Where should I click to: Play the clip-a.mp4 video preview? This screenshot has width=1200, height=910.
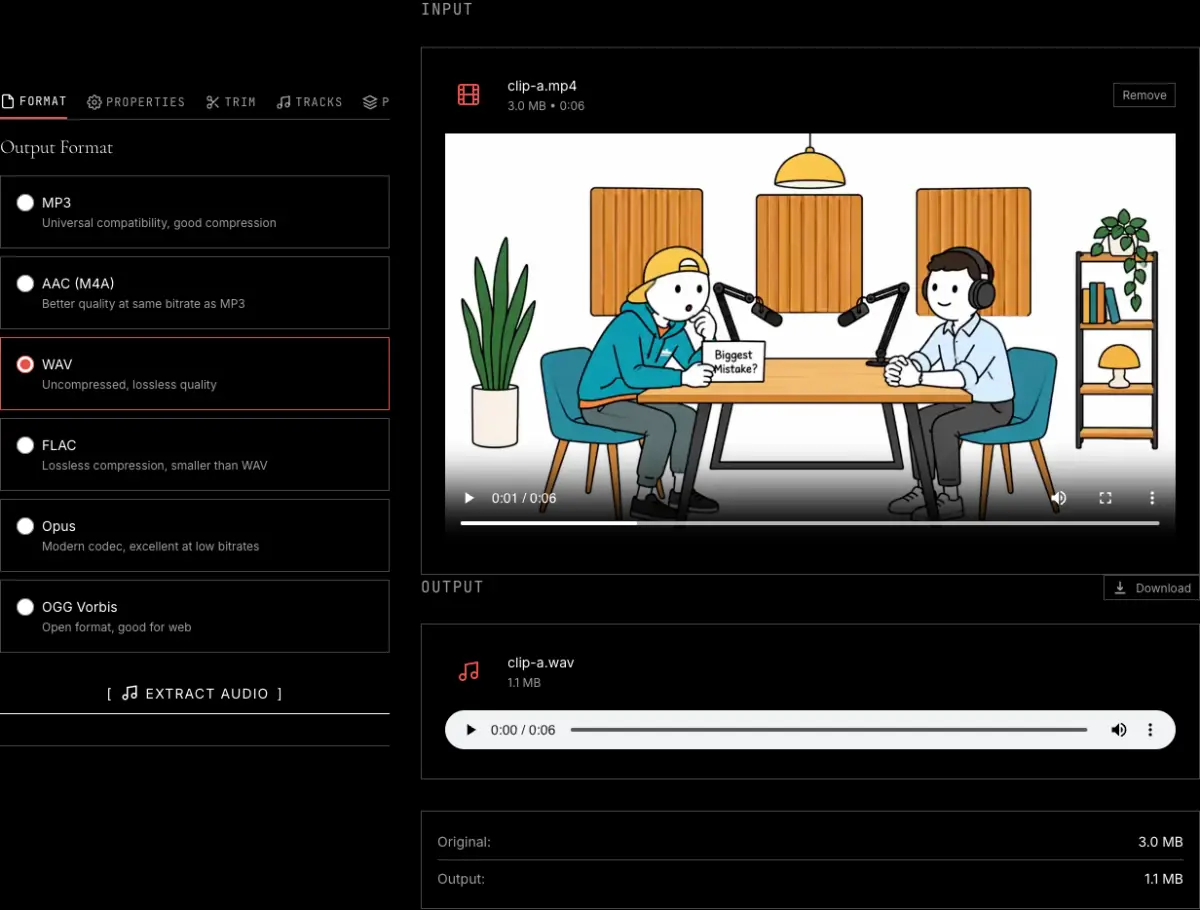click(469, 498)
